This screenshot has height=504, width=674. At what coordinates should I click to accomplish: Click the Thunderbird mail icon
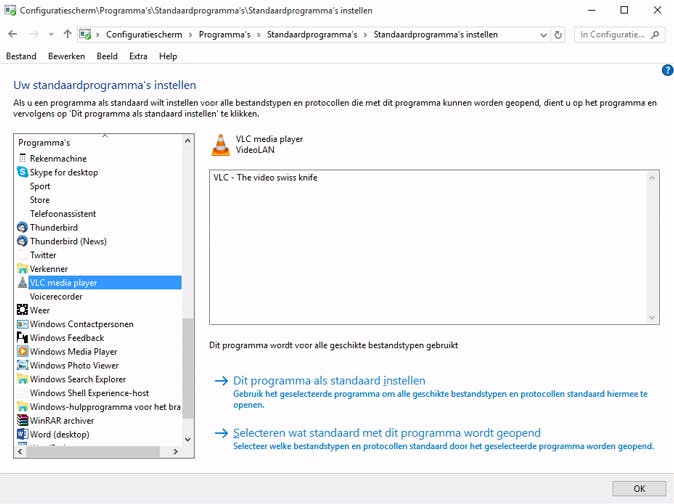tap(22, 227)
